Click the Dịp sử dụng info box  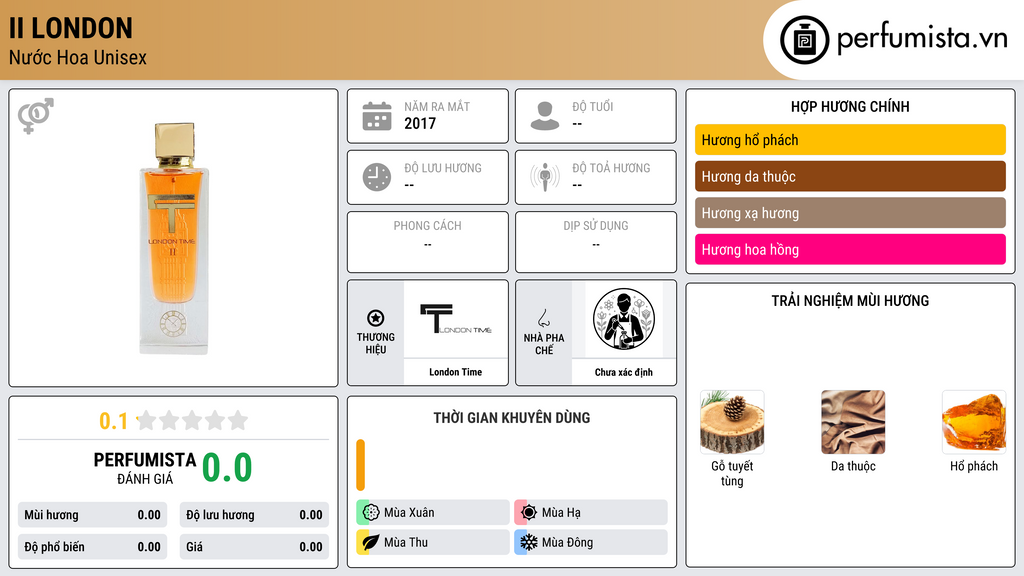coord(596,242)
